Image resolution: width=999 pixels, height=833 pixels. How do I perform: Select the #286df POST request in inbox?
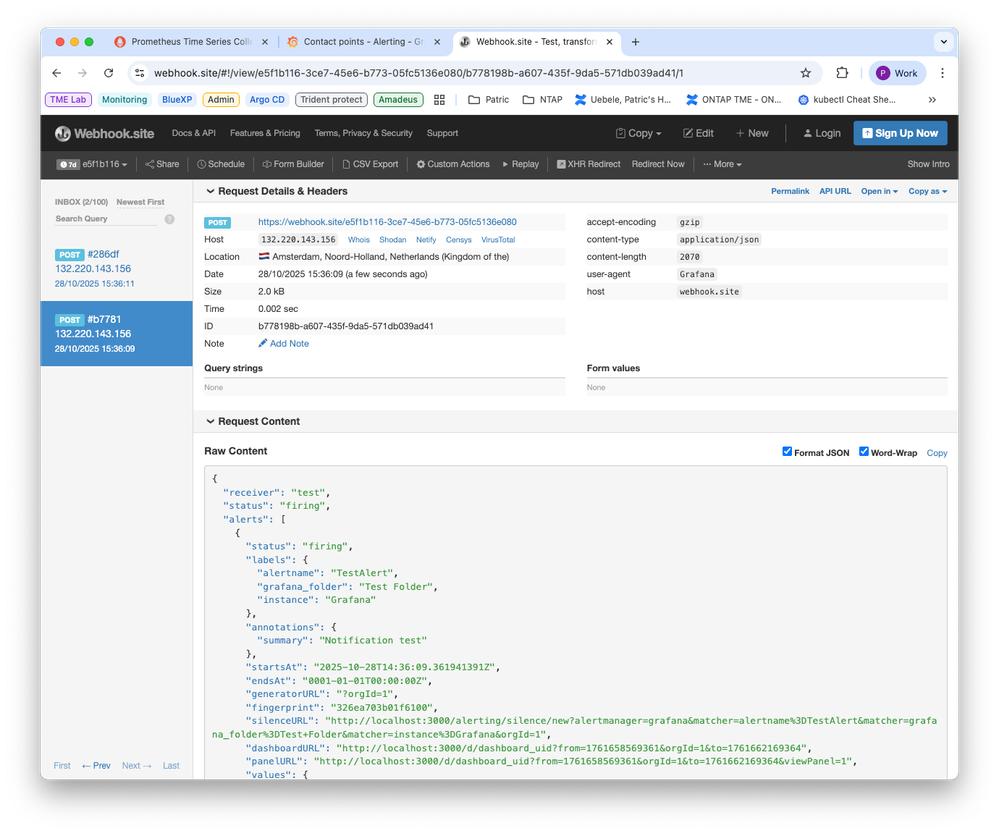point(116,269)
